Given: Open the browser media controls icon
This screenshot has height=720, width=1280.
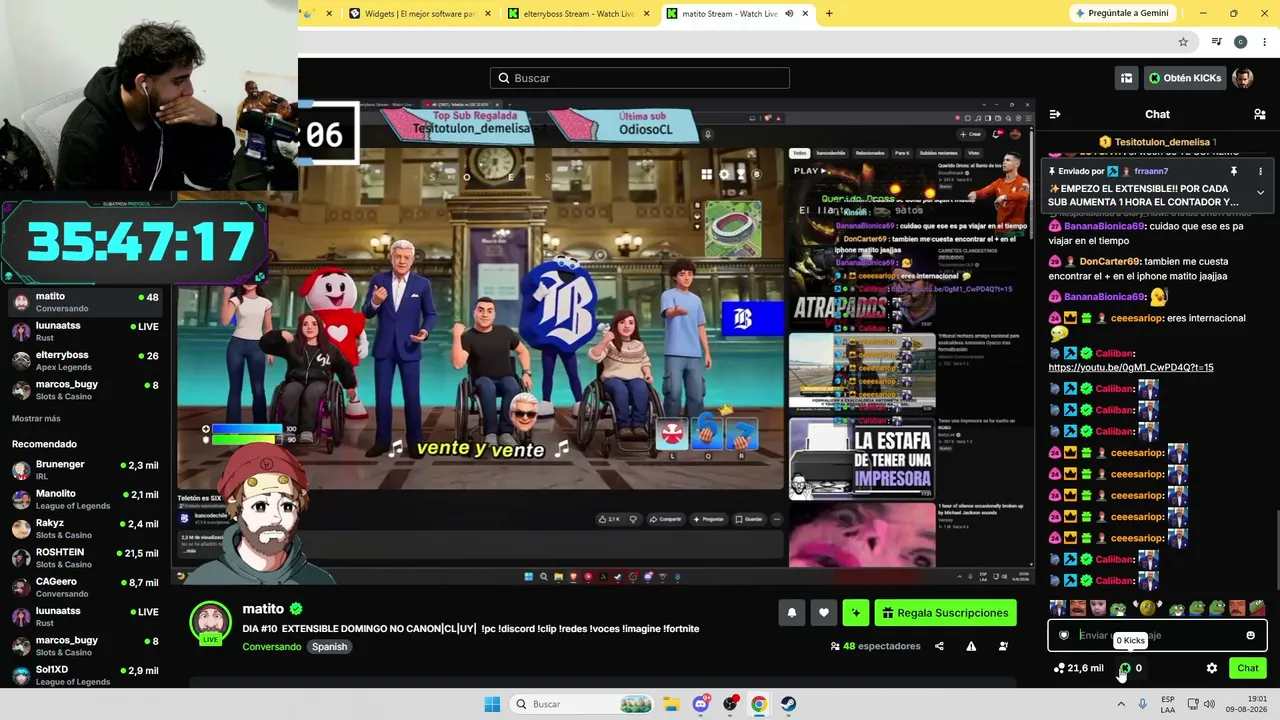Looking at the screenshot, I should tap(1216, 42).
